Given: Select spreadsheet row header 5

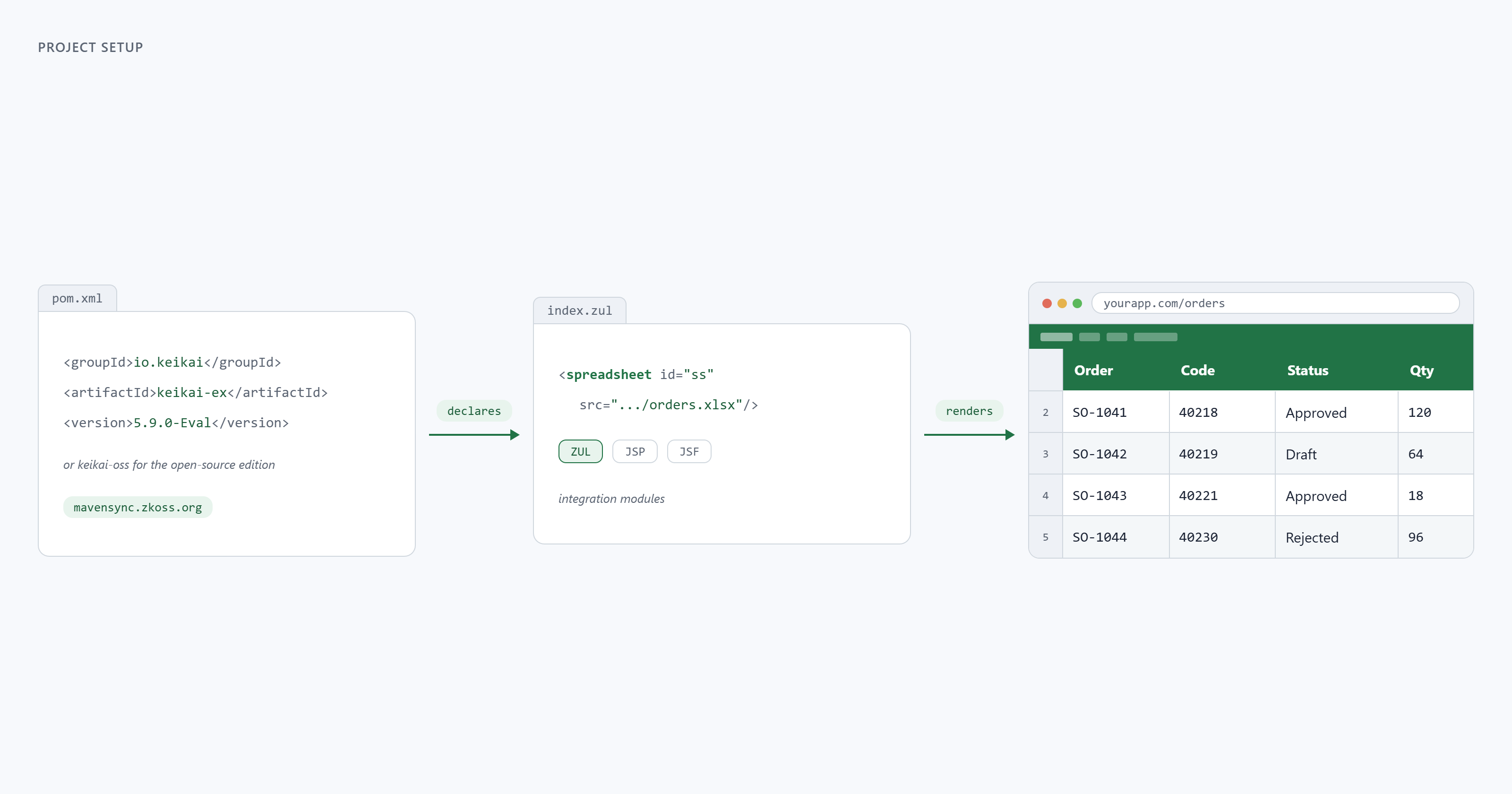Looking at the screenshot, I should tap(1045, 537).
